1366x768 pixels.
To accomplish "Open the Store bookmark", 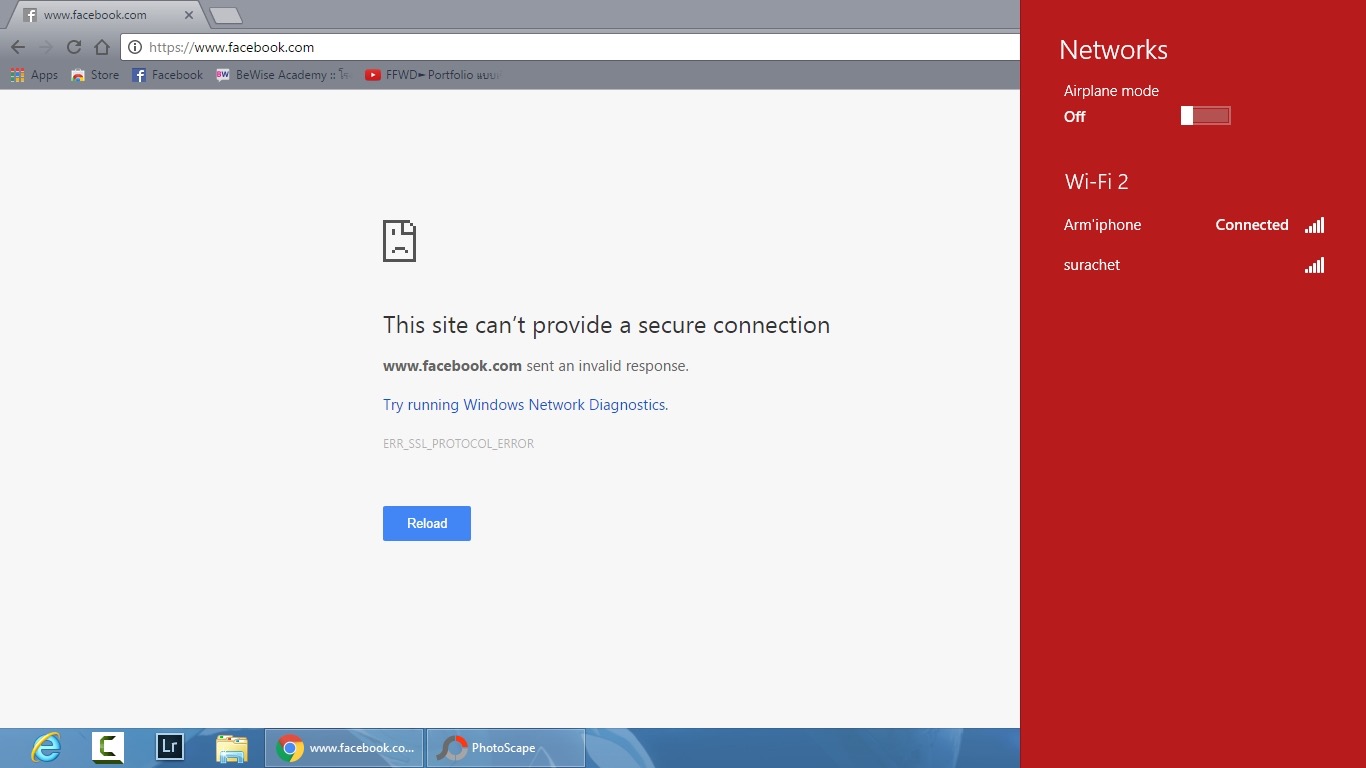I will click(x=95, y=75).
